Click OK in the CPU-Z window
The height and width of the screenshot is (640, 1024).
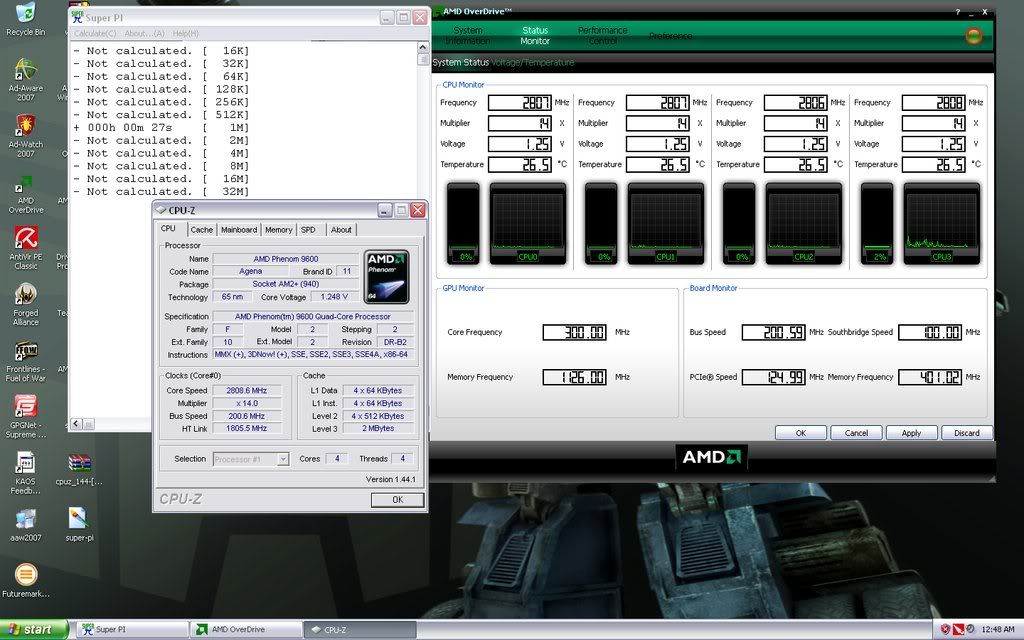(x=397, y=500)
